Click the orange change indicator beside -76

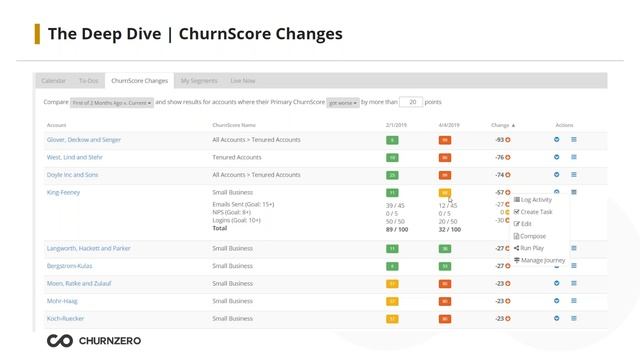[508, 157]
